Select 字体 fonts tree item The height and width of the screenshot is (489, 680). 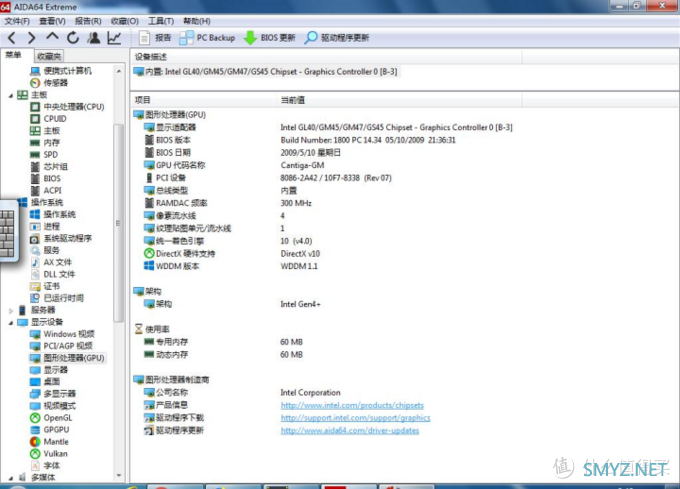[x=45, y=466]
